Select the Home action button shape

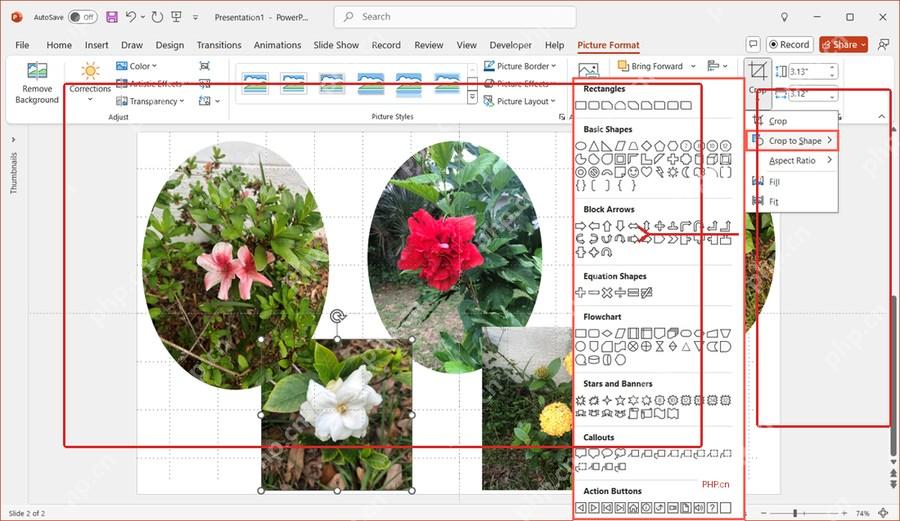pos(633,508)
